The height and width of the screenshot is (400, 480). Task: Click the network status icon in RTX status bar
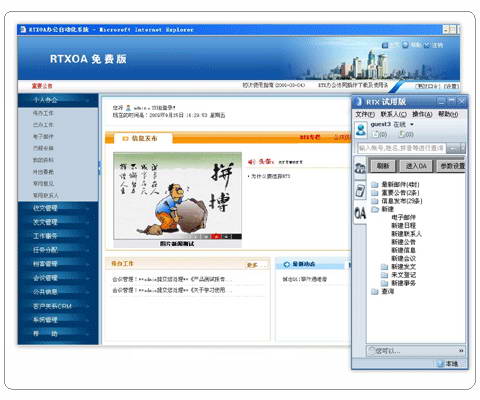(x=441, y=364)
